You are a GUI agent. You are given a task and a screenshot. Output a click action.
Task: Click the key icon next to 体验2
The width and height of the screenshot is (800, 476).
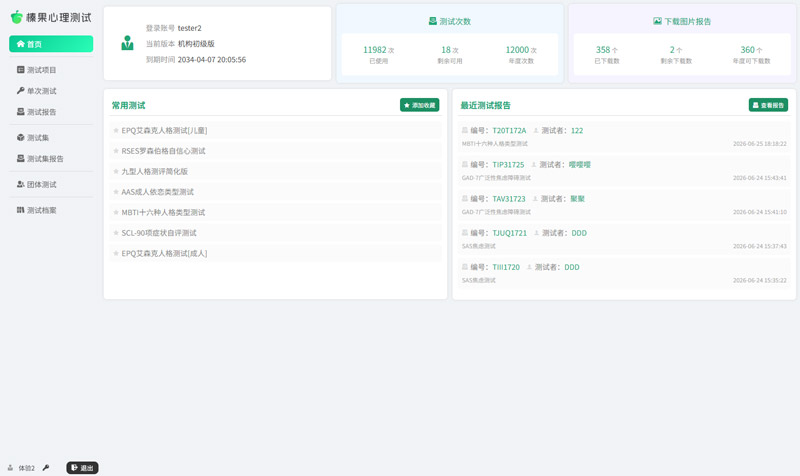pyautogui.click(x=45, y=467)
